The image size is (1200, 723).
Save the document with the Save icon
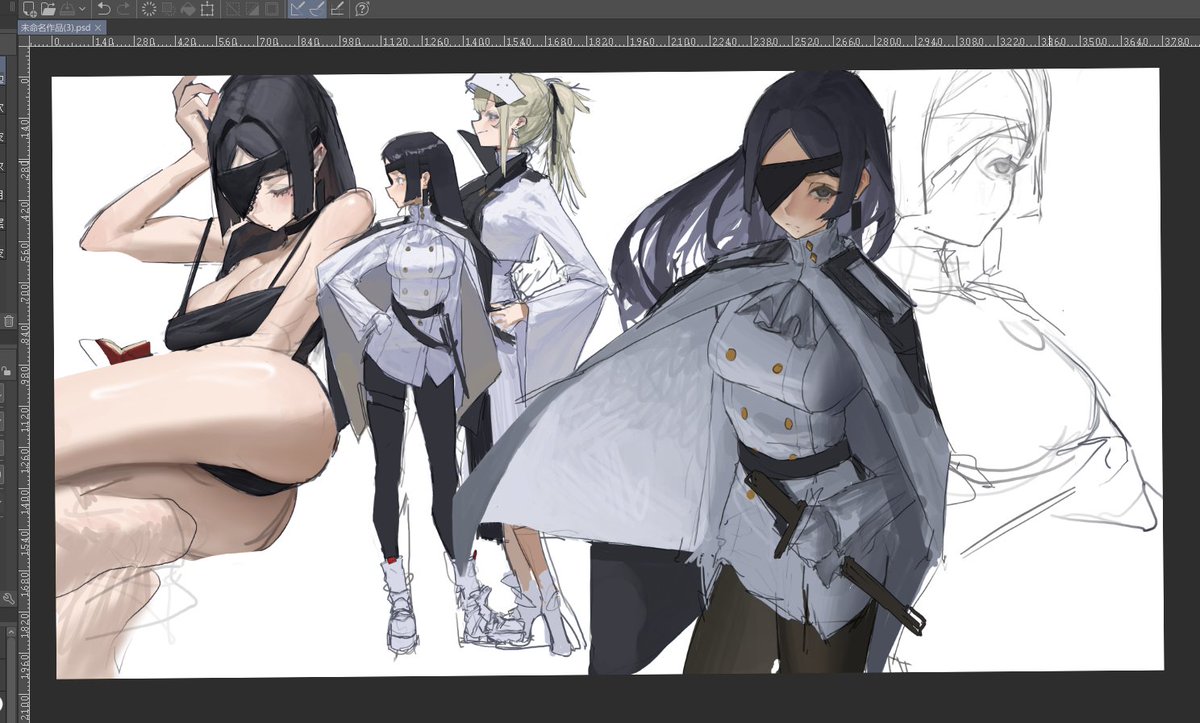point(67,9)
